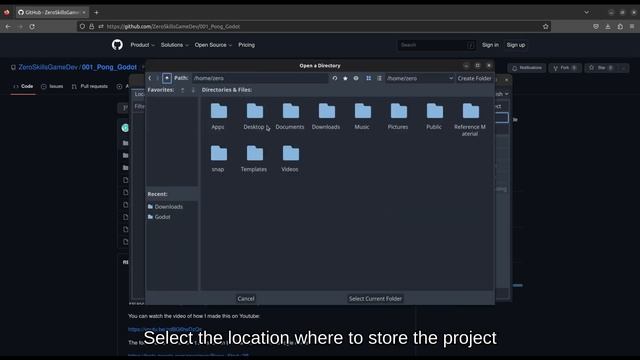Select the Desktop folder
This screenshot has width=640, height=360.
pyautogui.click(x=254, y=116)
